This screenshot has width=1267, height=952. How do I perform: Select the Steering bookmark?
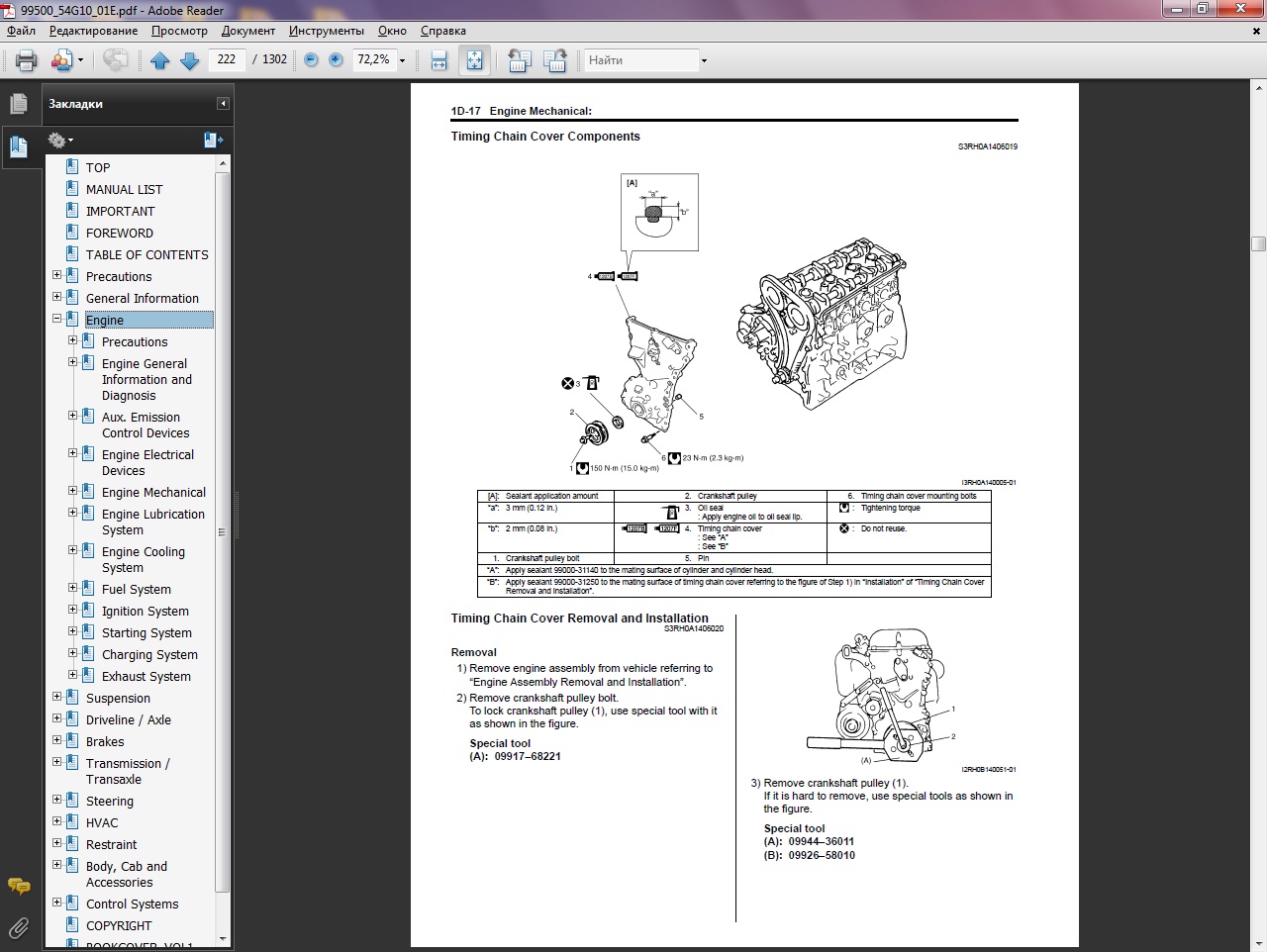[x=110, y=802]
